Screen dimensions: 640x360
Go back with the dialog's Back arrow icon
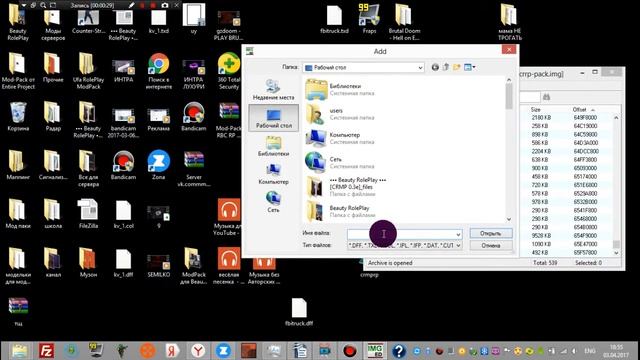coord(435,67)
